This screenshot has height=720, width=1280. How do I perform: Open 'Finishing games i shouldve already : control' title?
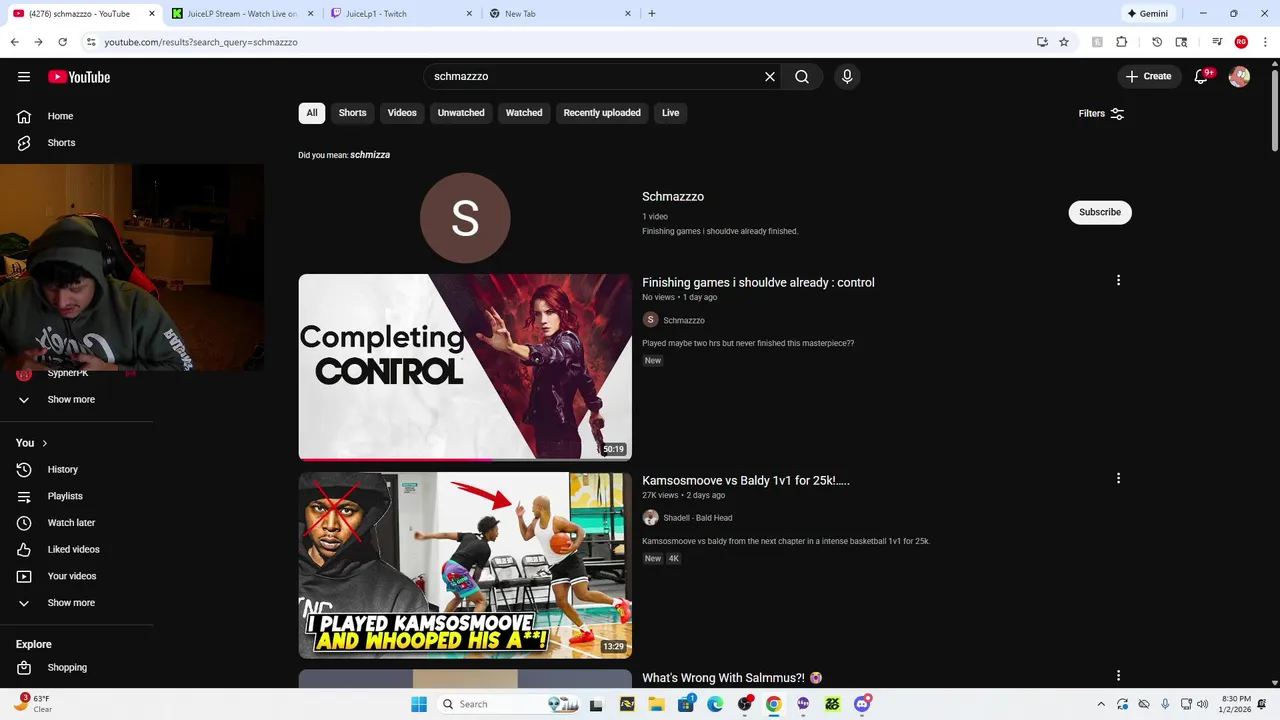(758, 283)
